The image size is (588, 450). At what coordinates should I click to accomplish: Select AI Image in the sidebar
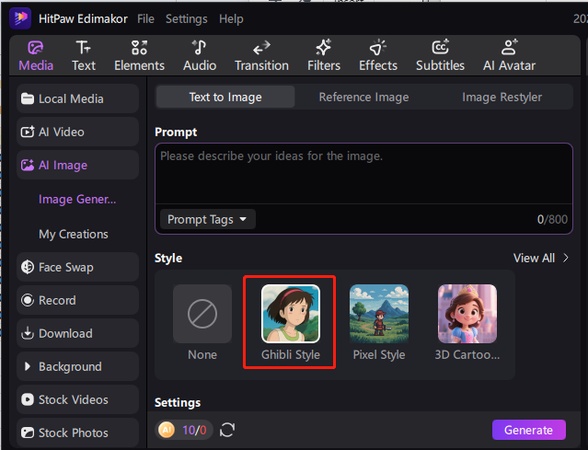78,165
